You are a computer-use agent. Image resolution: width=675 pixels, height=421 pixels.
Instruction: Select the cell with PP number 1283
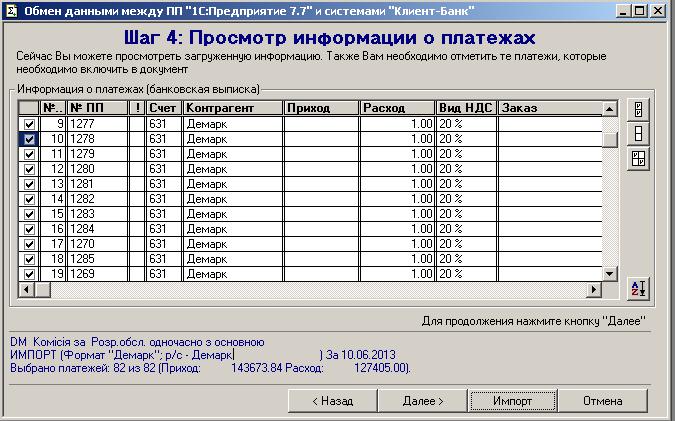pyautogui.click(x=98, y=214)
